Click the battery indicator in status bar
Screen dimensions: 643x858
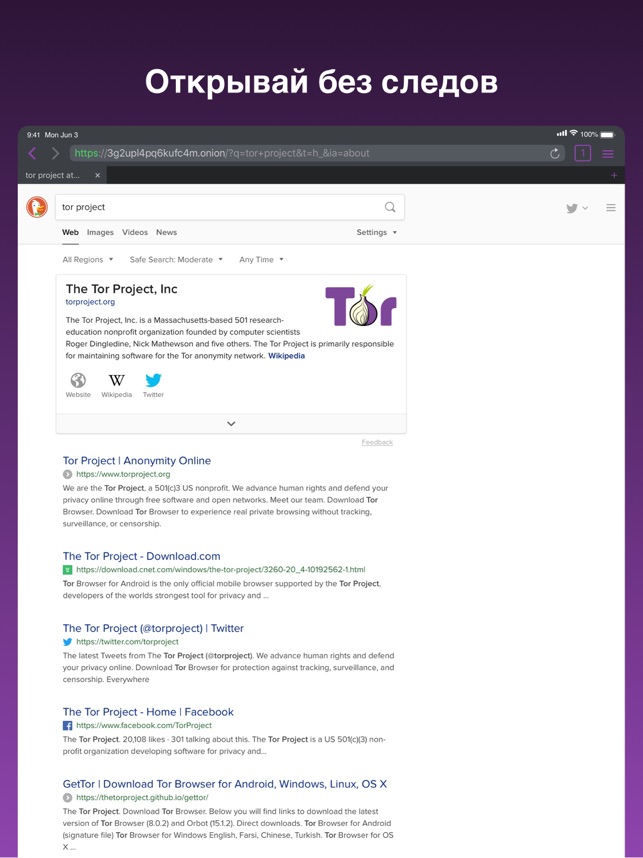(607, 134)
